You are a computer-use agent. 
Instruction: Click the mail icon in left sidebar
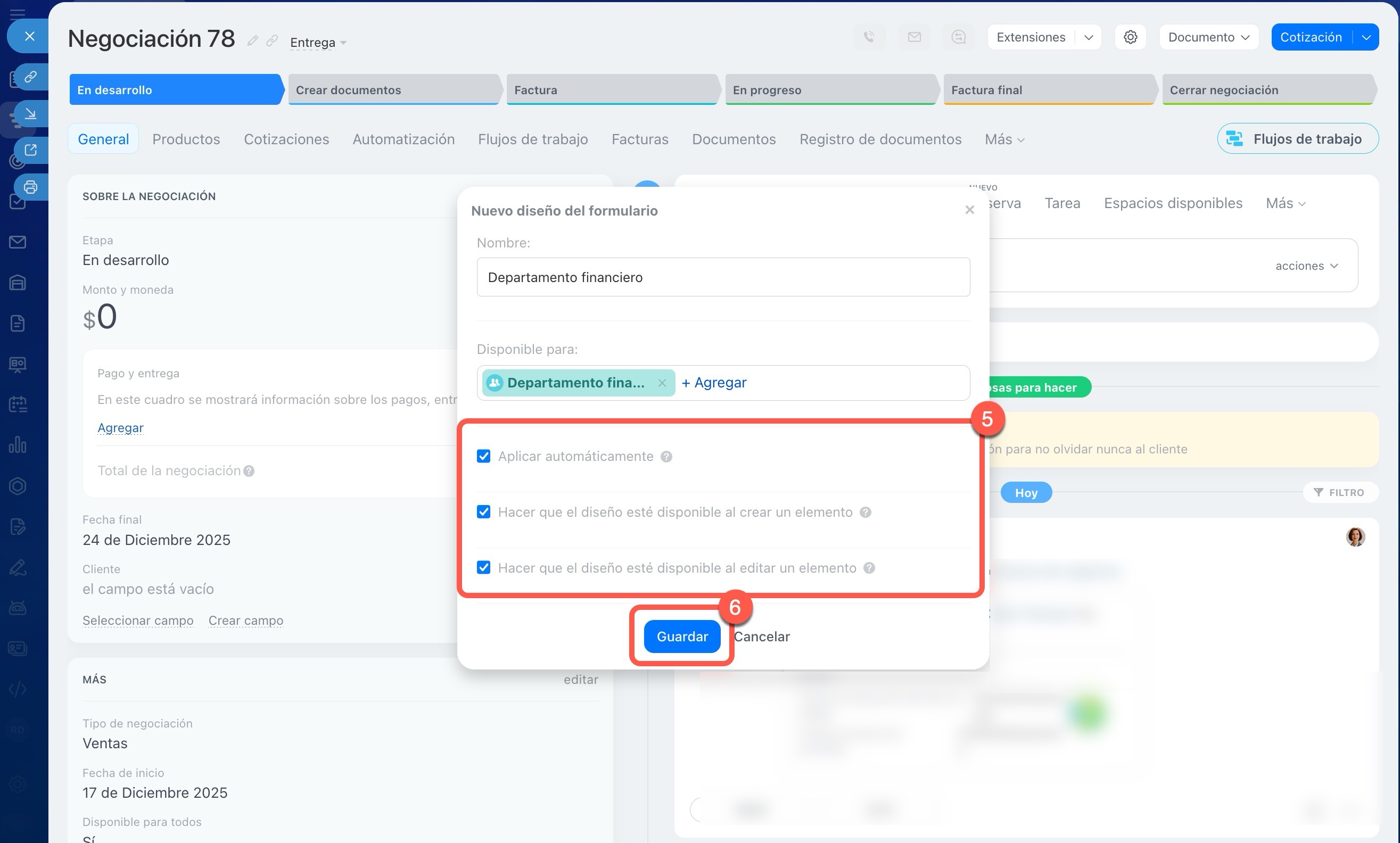(18, 242)
